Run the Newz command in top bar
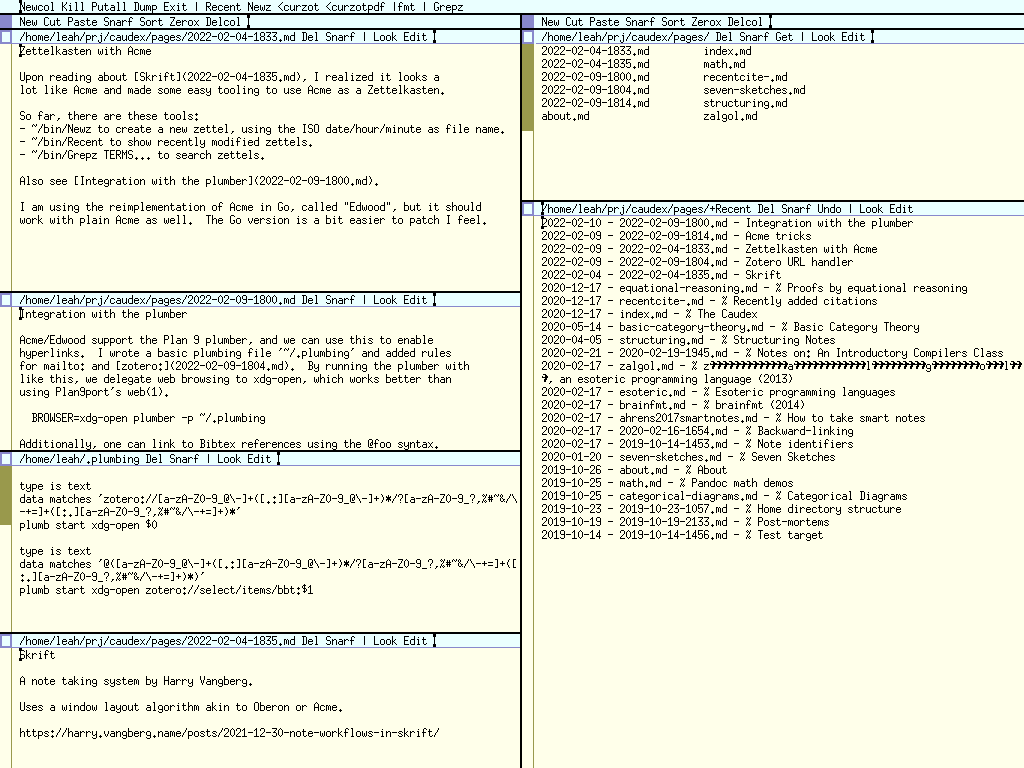This screenshot has height=768, width=1024. coord(259,7)
